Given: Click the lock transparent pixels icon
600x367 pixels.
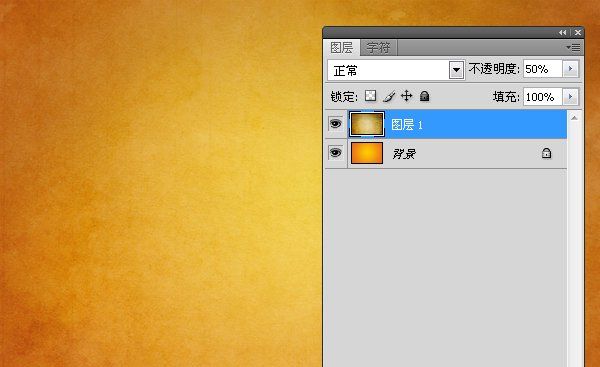Looking at the screenshot, I should pos(370,96).
